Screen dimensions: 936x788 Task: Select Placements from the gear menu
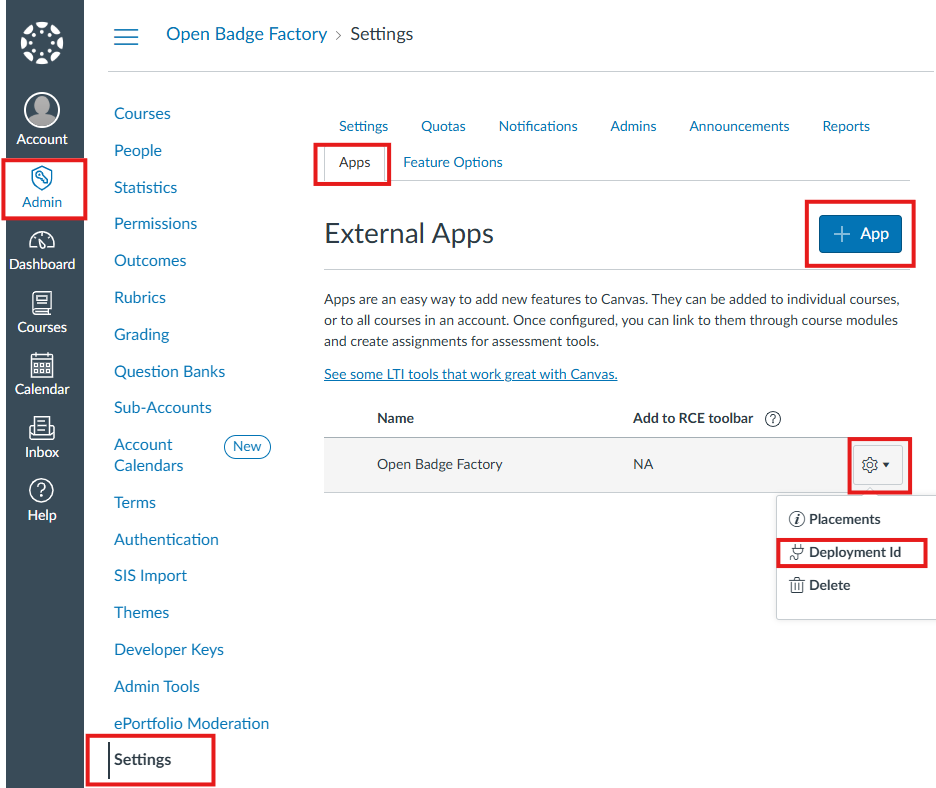835,519
